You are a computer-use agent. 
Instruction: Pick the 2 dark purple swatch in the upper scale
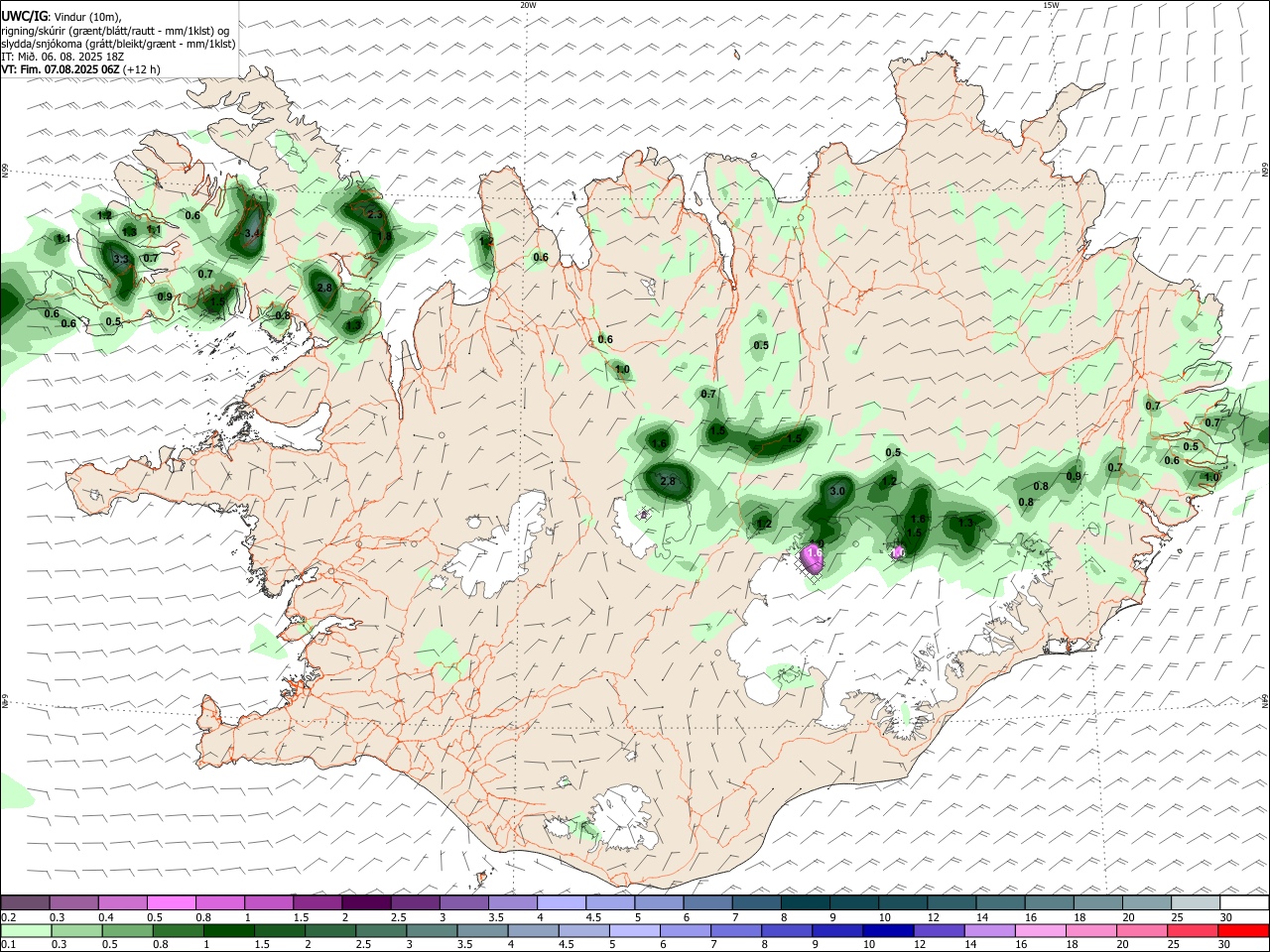point(365,902)
